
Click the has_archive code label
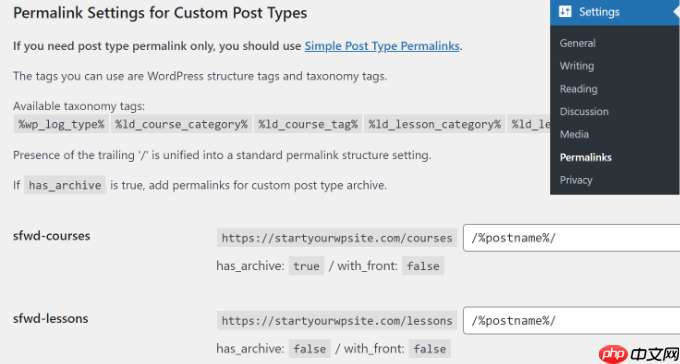65,185
